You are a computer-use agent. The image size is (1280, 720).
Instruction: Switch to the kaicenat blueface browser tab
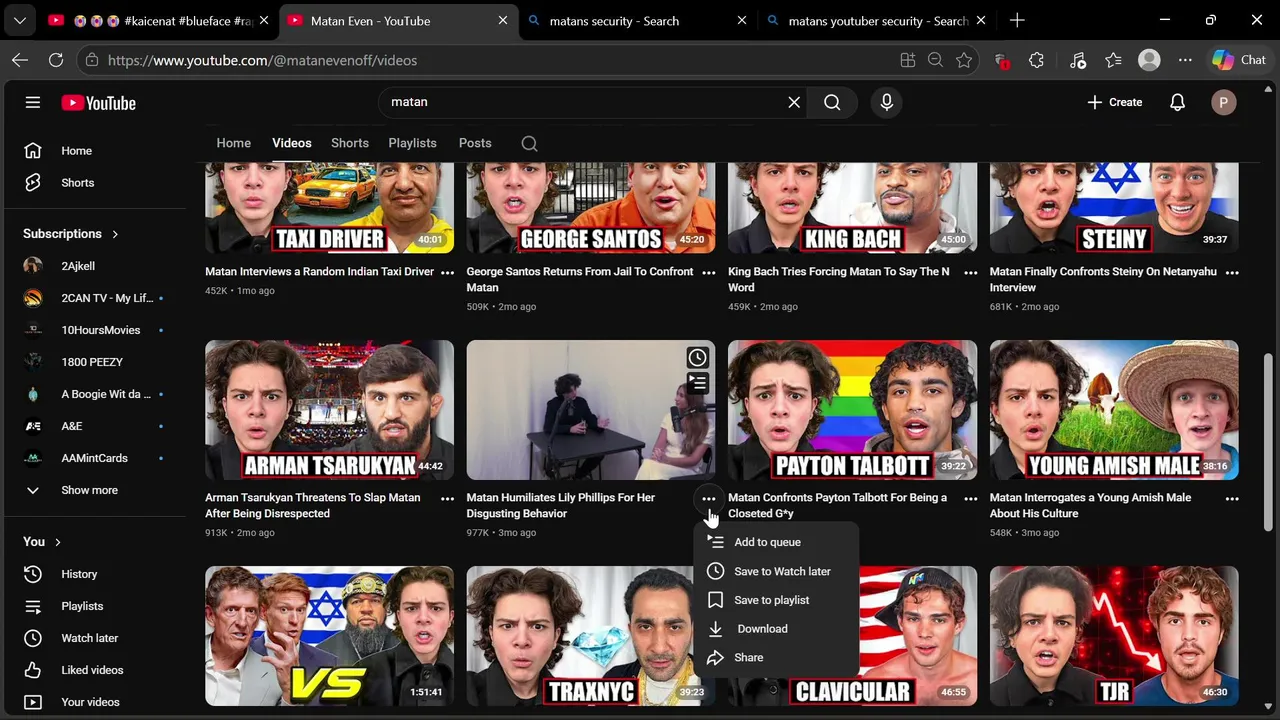pos(158,20)
